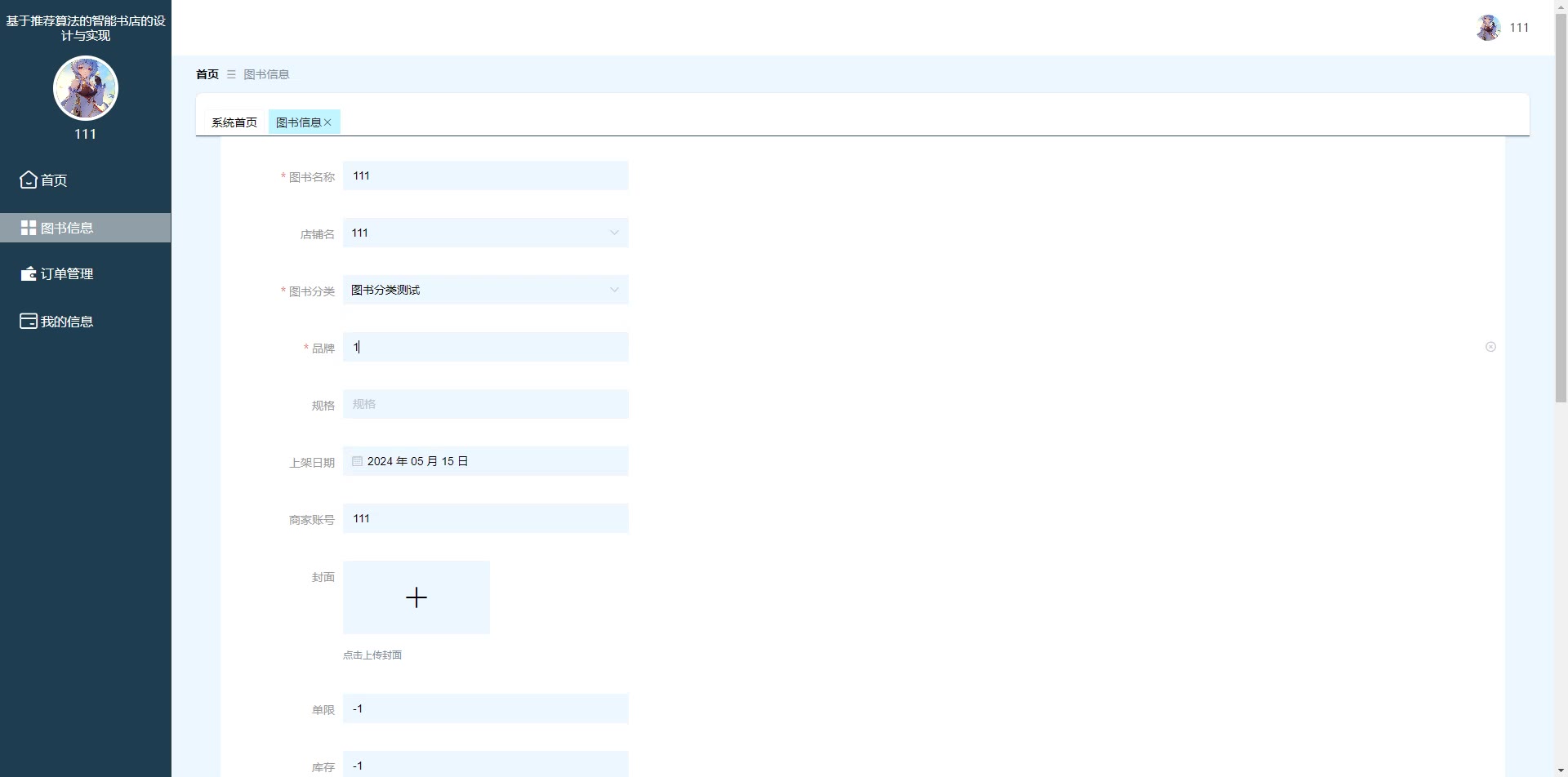Focus the 品牌 input field

click(x=485, y=347)
